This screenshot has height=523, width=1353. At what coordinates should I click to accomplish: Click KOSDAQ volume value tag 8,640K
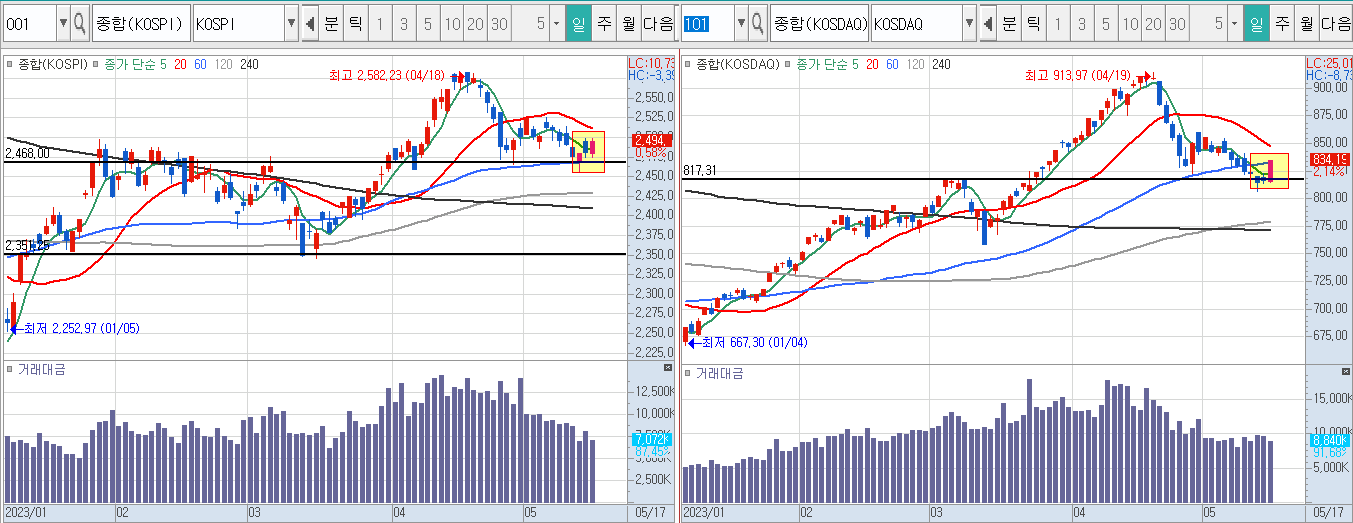(x=1329, y=440)
